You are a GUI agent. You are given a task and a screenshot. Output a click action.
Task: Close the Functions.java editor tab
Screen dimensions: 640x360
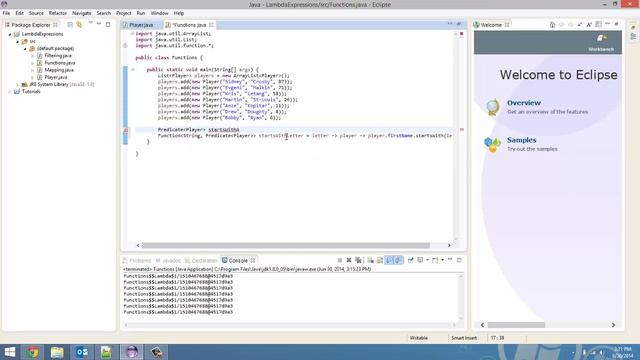[211, 25]
